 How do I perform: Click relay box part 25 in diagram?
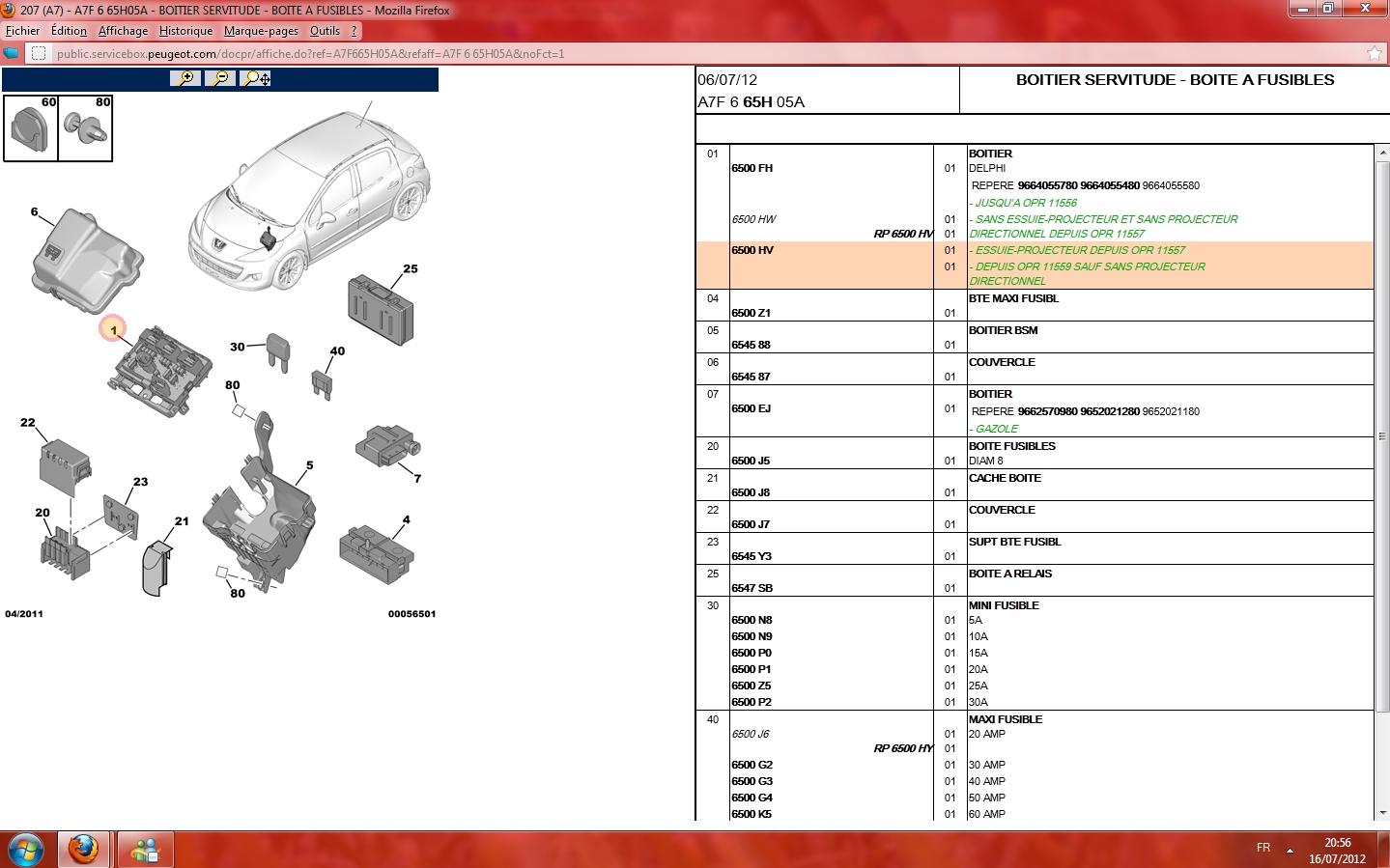(381, 310)
